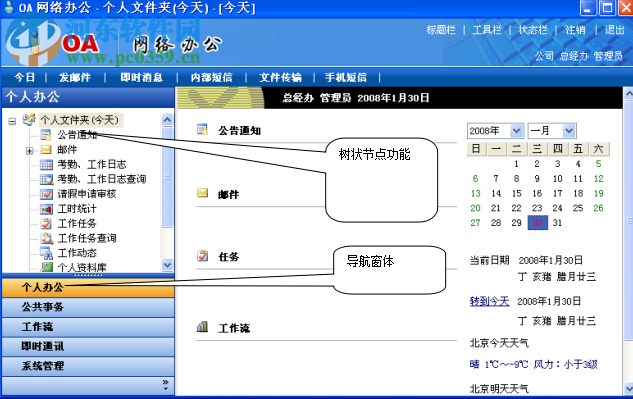Open the 内部短信 menu item
Viewport: 633px width, 399px height.
click(x=212, y=77)
